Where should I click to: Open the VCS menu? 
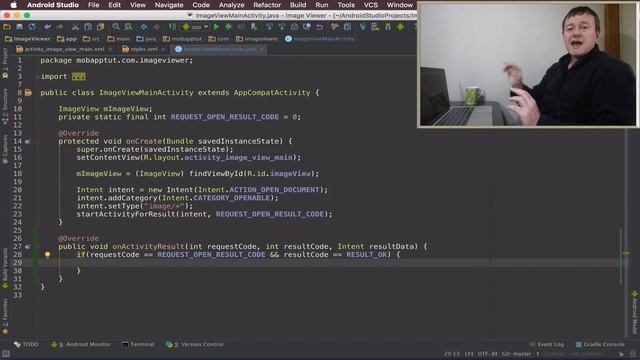371,5
